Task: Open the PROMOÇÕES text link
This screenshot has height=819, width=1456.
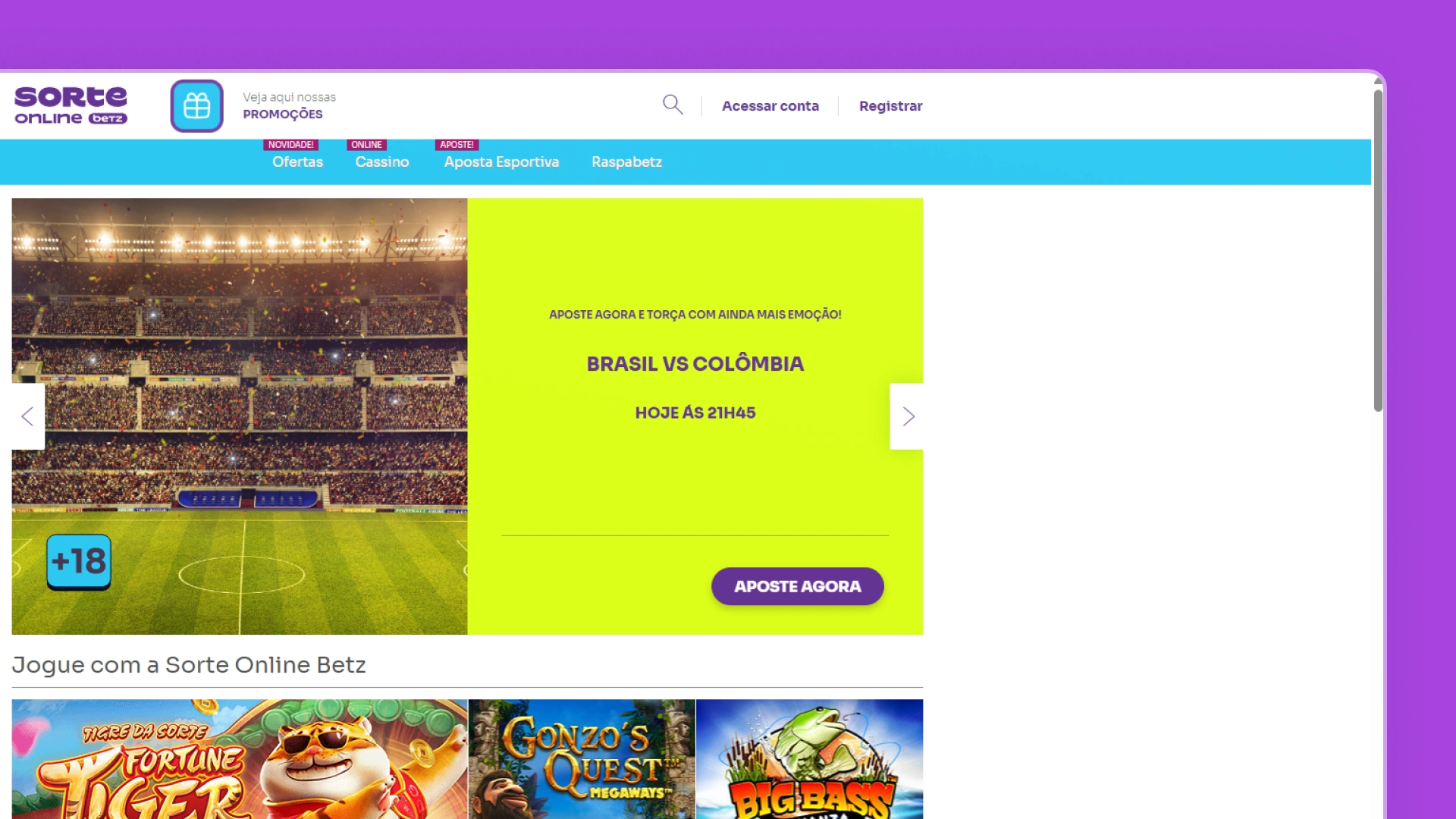Action: point(283,114)
